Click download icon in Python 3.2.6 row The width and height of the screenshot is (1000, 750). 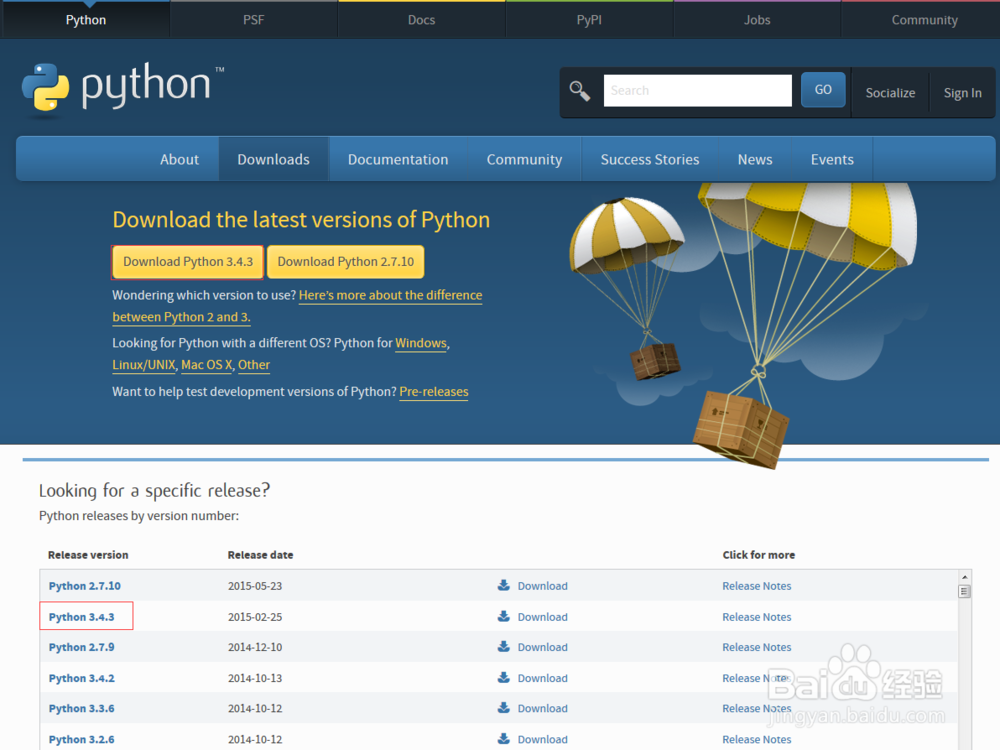pos(503,739)
